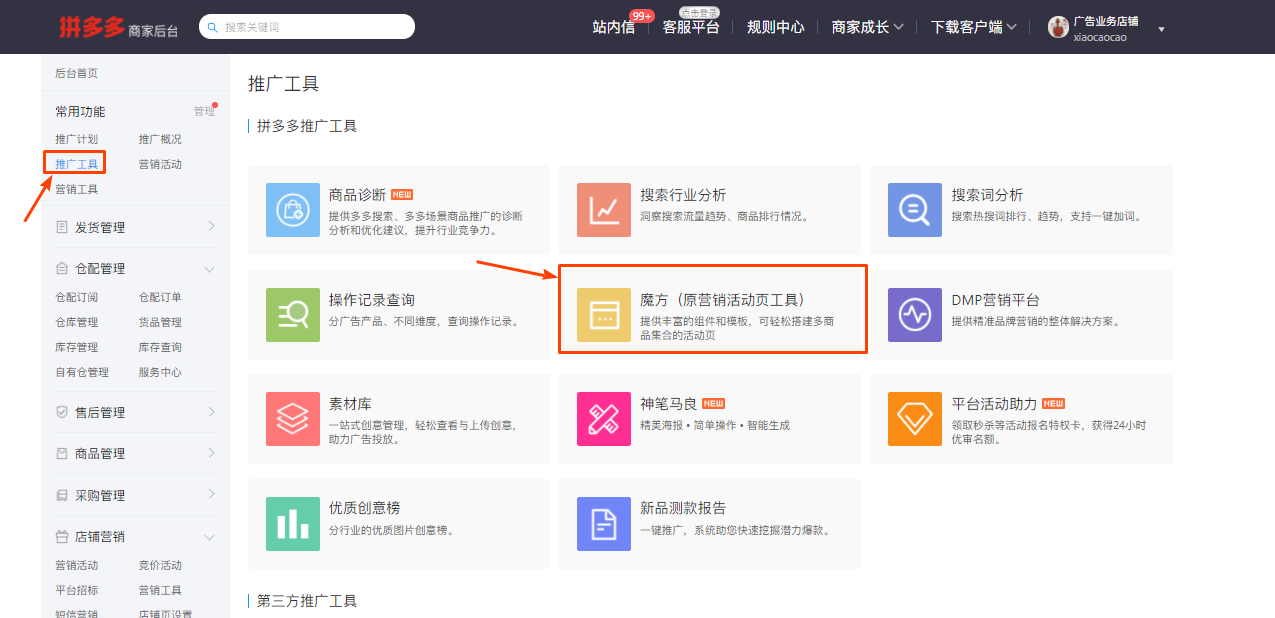The height and width of the screenshot is (618, 1275).
Task: Open the 下载客户端 dropdown menu
Action: coord(973,27)
